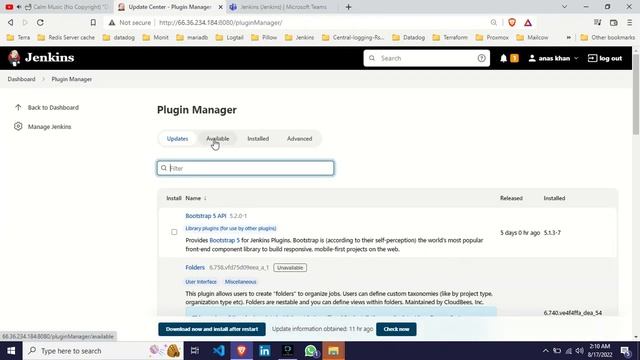Open the Bootstrap 5 description link
640x360 pixels.
pyautogui.click(x=224, y=240)
